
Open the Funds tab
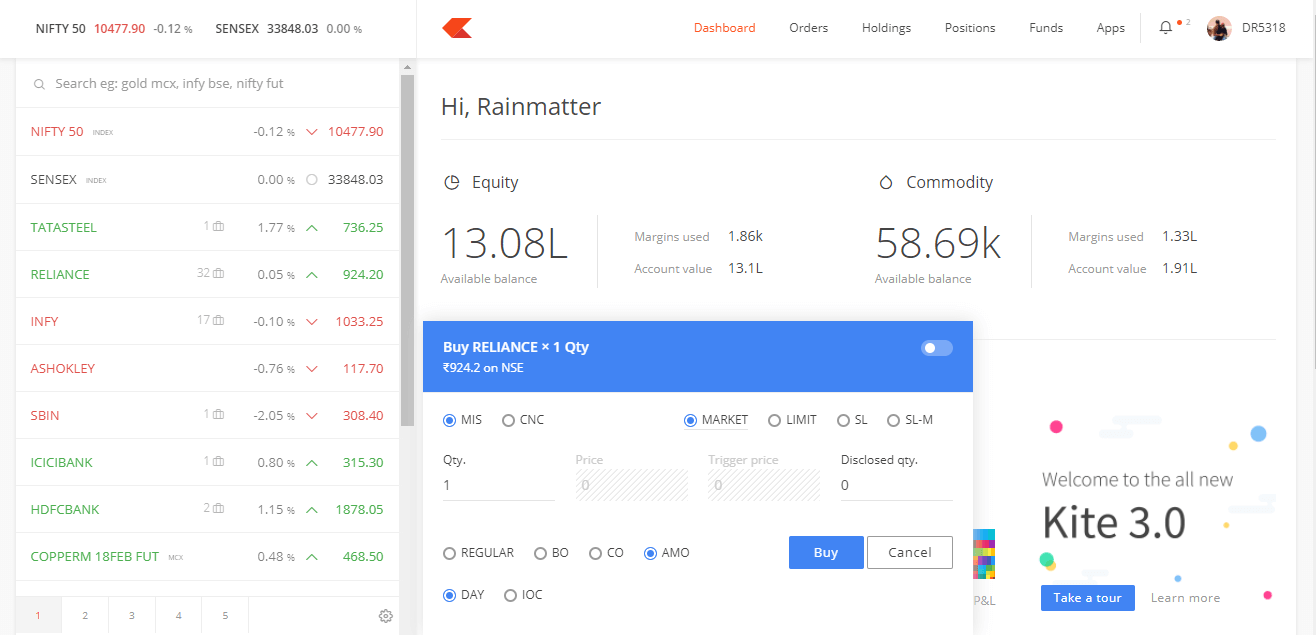(x=1046, y=28)
